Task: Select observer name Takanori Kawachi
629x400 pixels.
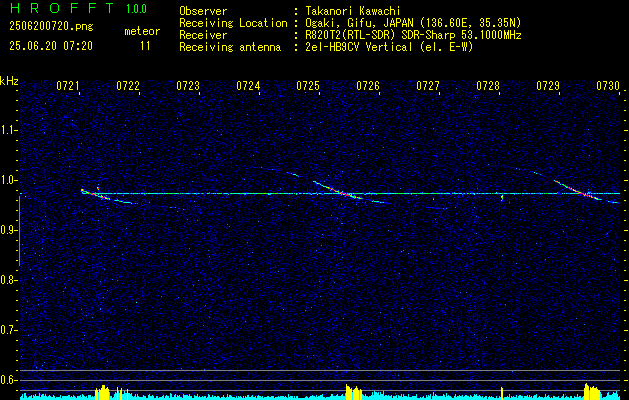Action: pyautogui.click(x=351, y=11)
